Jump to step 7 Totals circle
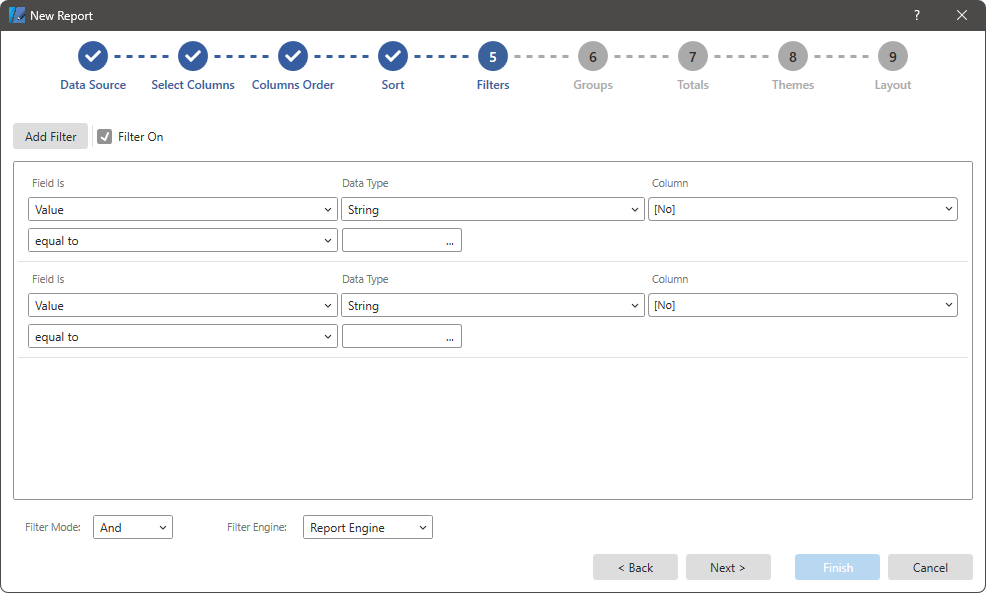The height and width of the screenshot is (593, 986). pyautogui.click(x=693, y=57)
